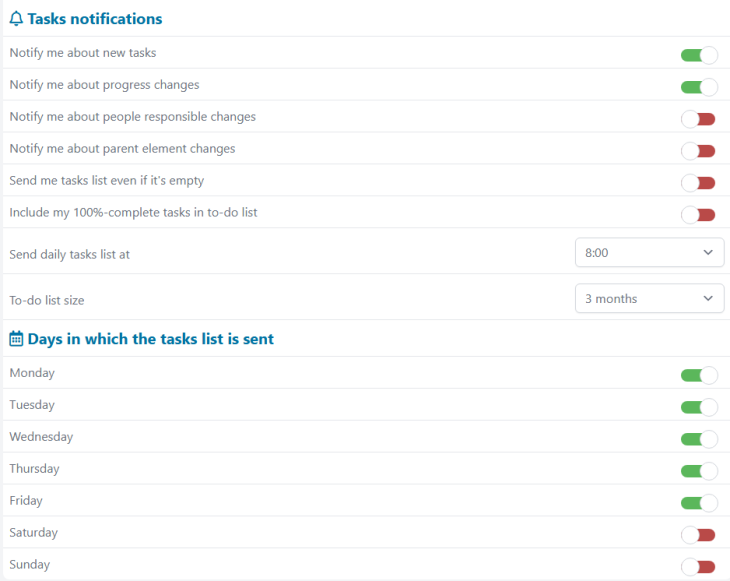Screen dimensions: 730x581
Task: Expand the To-do list size dropdown
Action: tap(649, 298)
